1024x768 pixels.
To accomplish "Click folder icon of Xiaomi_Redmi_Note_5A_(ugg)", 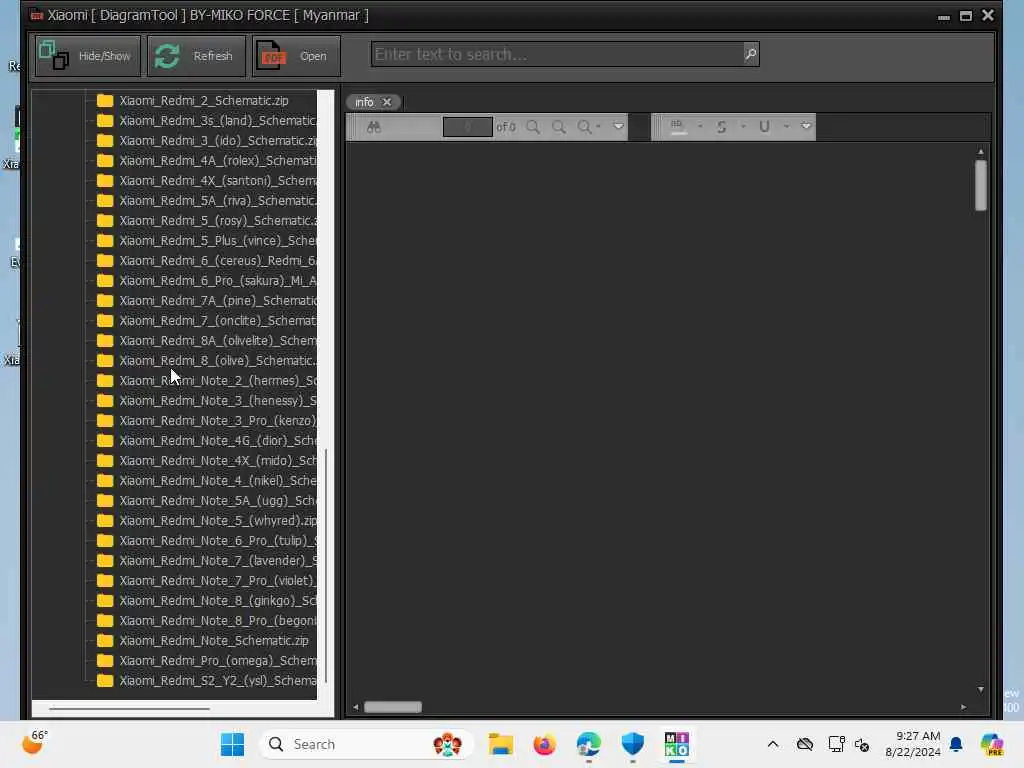I will coord(105,500).
